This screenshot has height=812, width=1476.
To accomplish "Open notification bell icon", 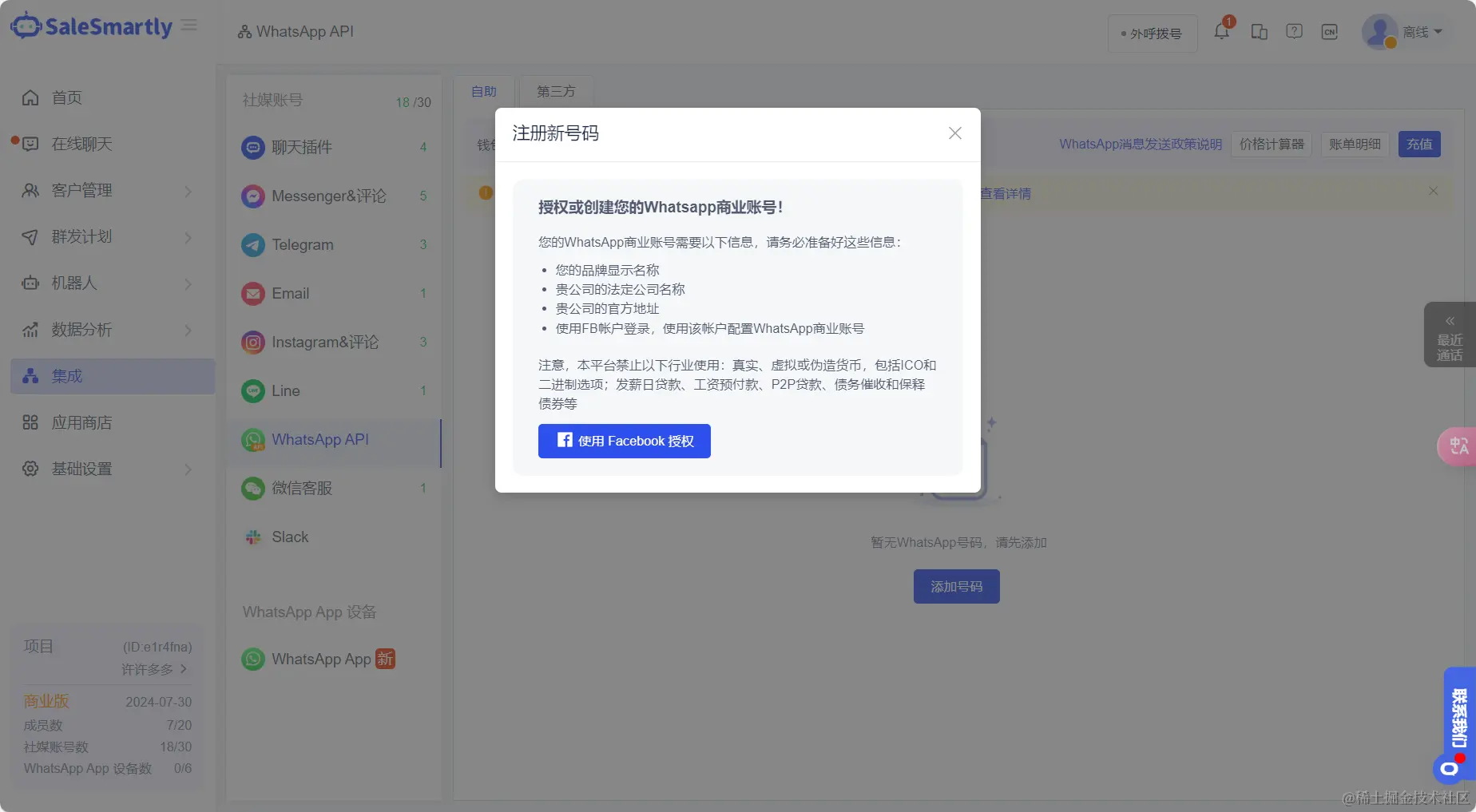I will click(1222, 32).
